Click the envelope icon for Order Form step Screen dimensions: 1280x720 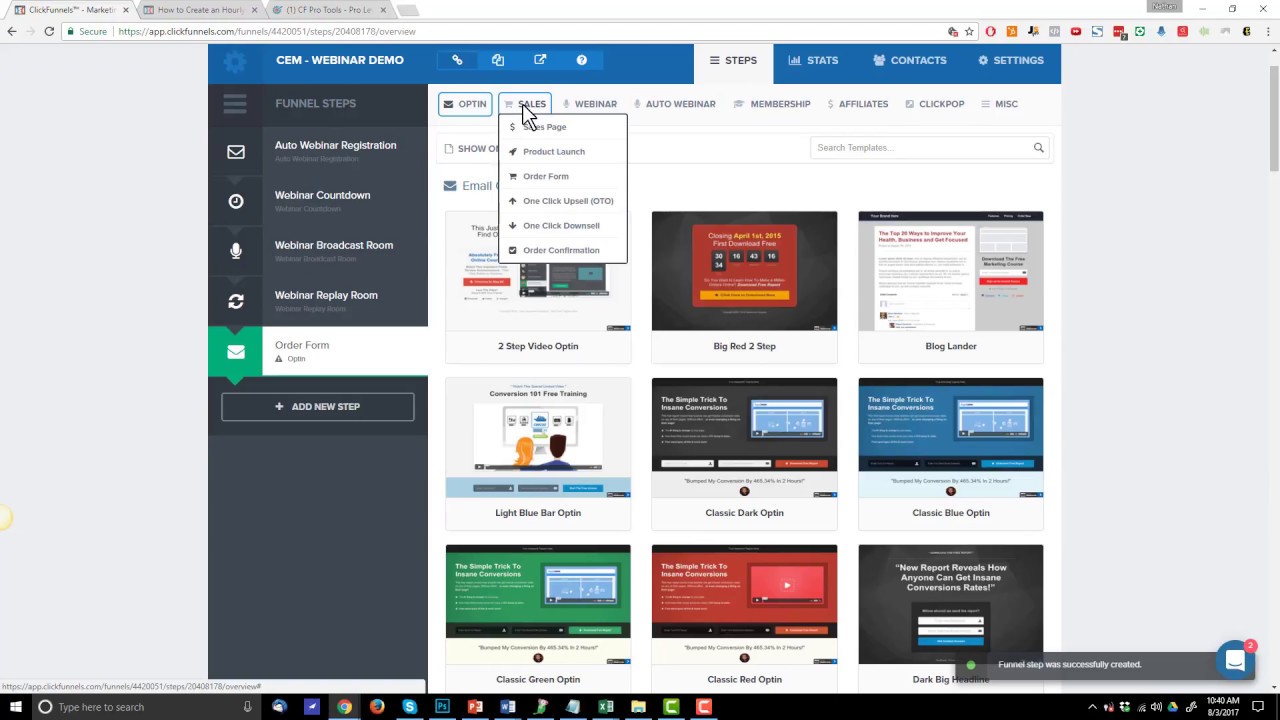236,351
